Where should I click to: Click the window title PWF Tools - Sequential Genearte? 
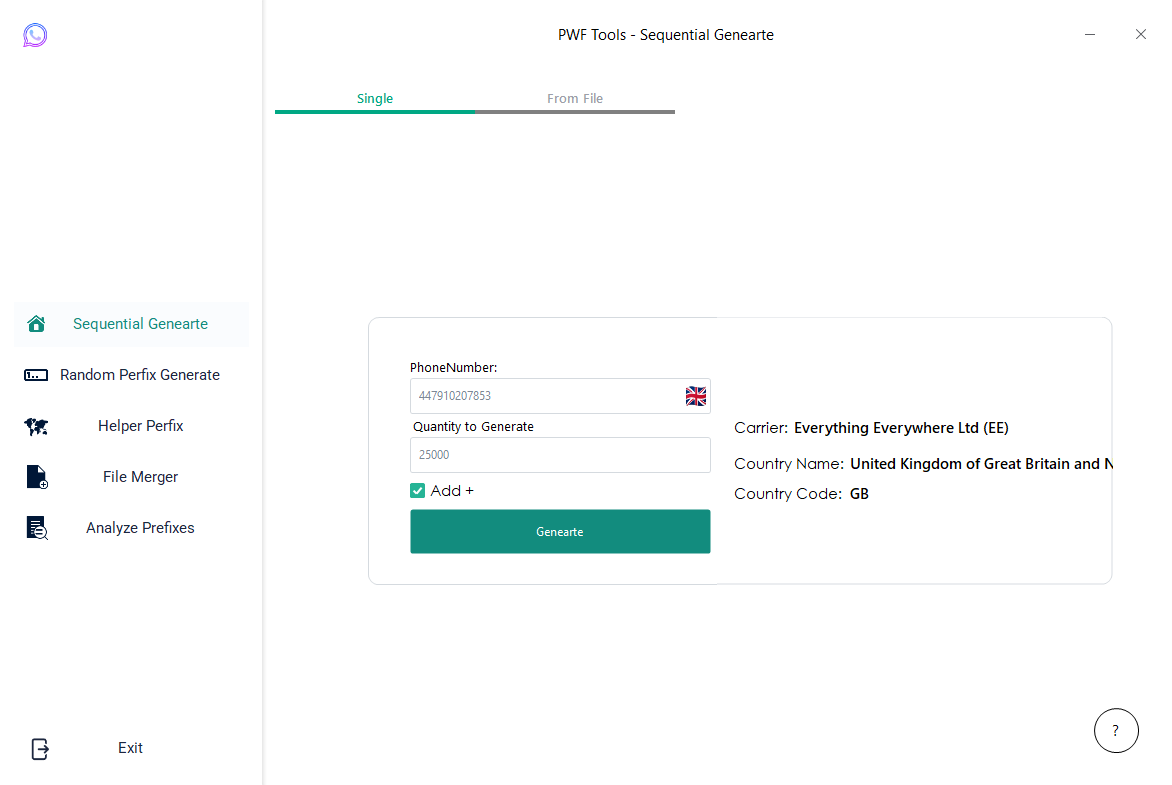click(x=666, y=34)
